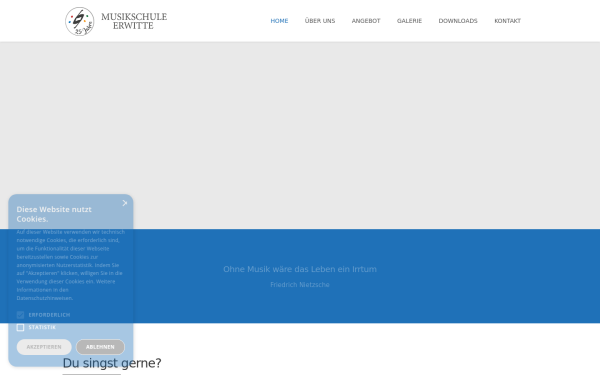Open the Angebot menu

366,21
